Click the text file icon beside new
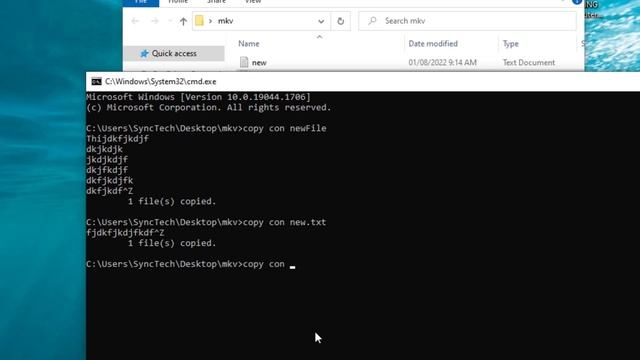The width and height of the screenshot is (640, 360). [x=244, y=62]
